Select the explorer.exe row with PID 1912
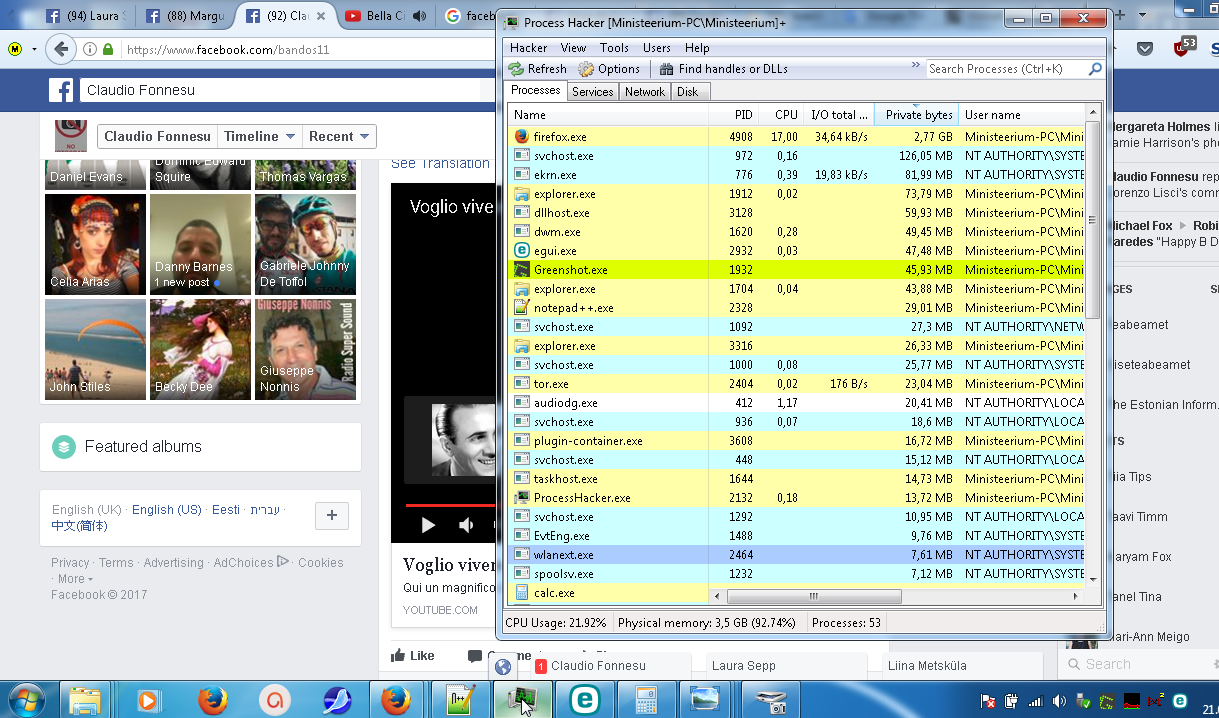This screenshot has width=1219, height=718. click(x=796, y=194)
